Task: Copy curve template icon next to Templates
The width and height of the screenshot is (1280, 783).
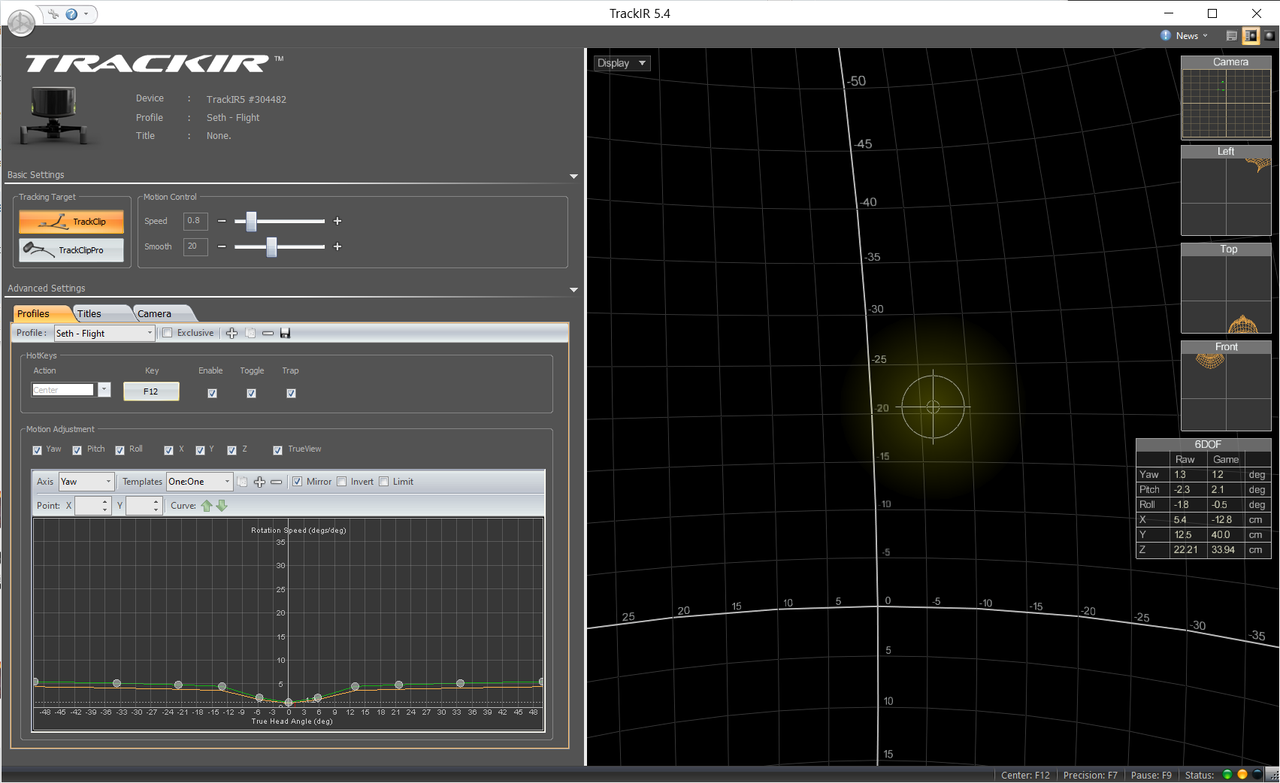Action: coord(243,482)
